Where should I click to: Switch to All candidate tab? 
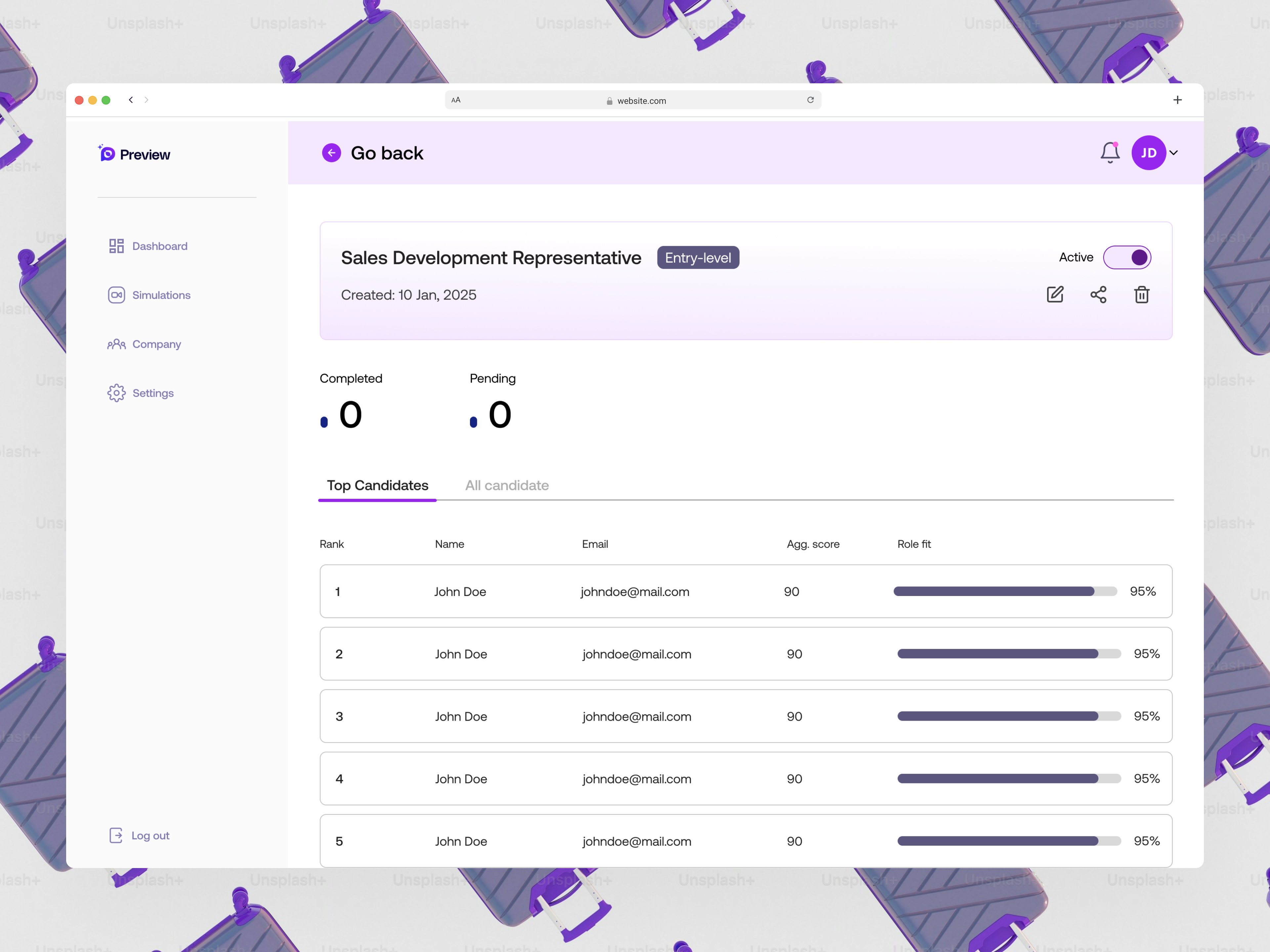click(506, 486)
